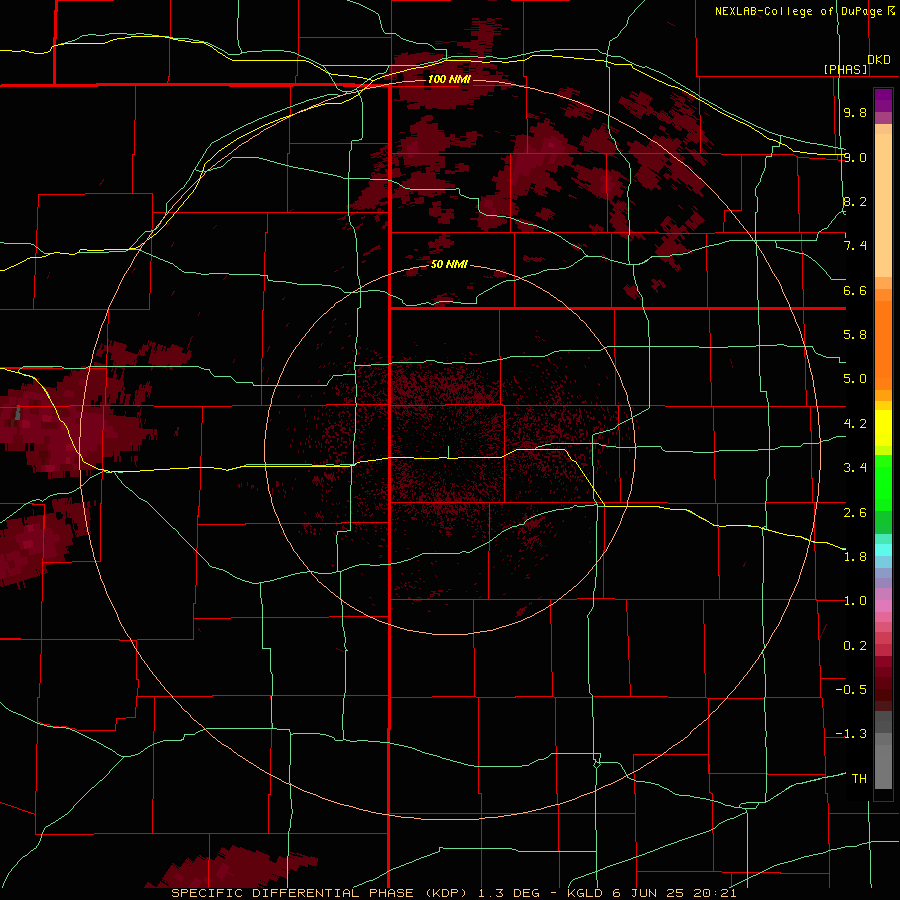Click the -1.3 scale value
The width and height of the screenshot is (900, 900).
pos(851,735)
